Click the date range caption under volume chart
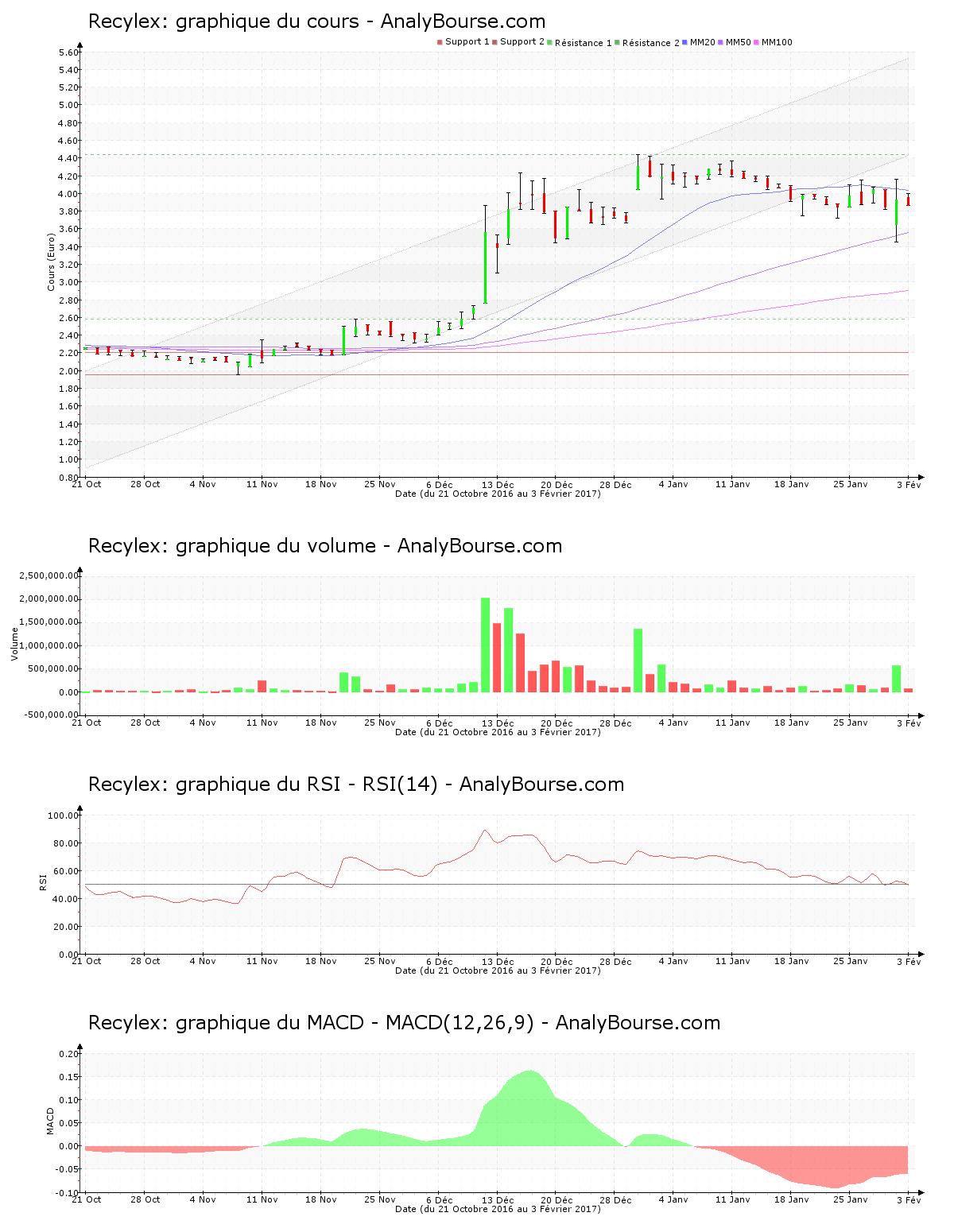This screenshot has height=1232, width=954. point(498,732)
